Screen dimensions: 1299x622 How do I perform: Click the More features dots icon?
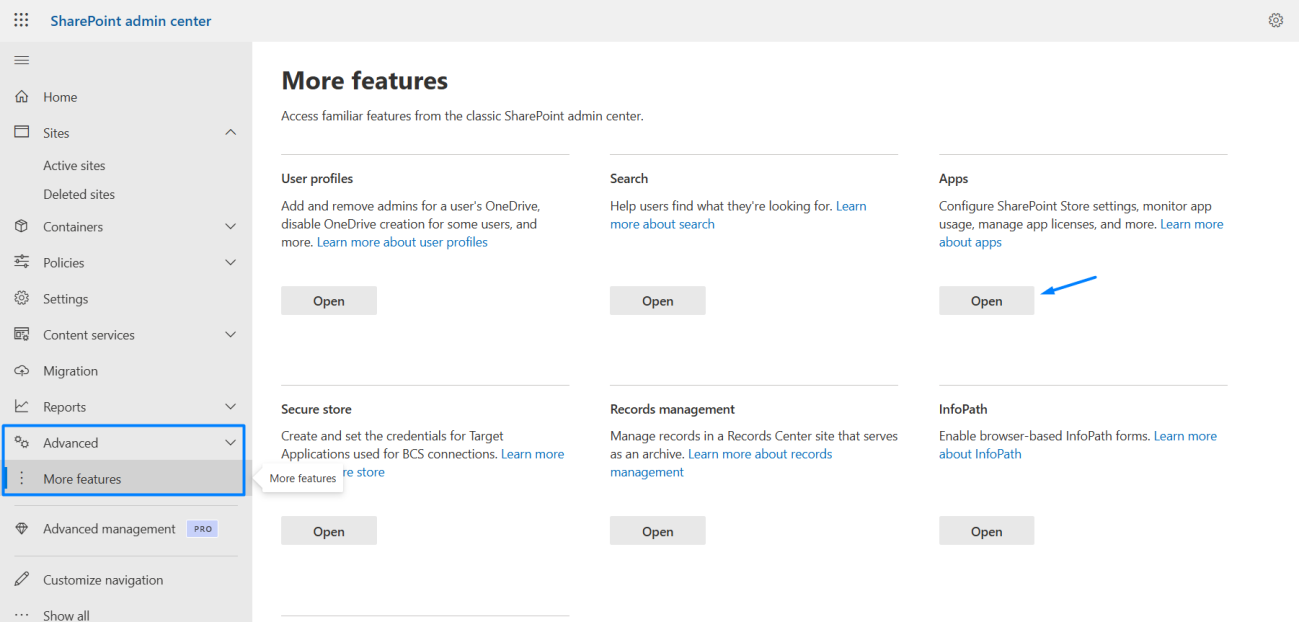pyautogui.click(x=21, y=478)
